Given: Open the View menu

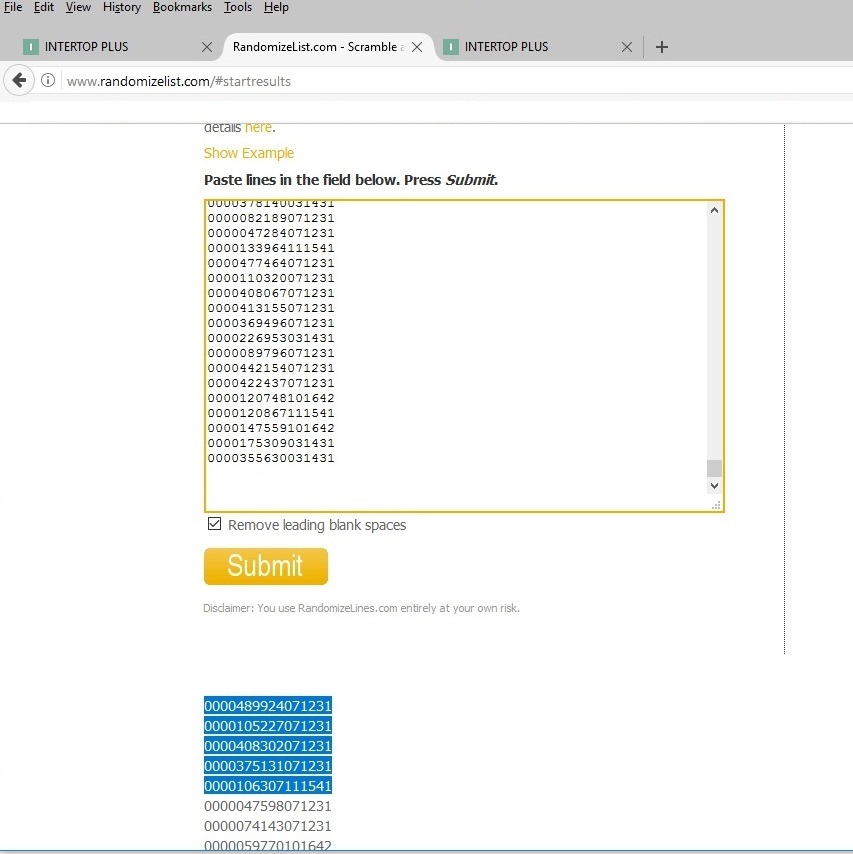Looking at the screenshot, I should (78, 8).
